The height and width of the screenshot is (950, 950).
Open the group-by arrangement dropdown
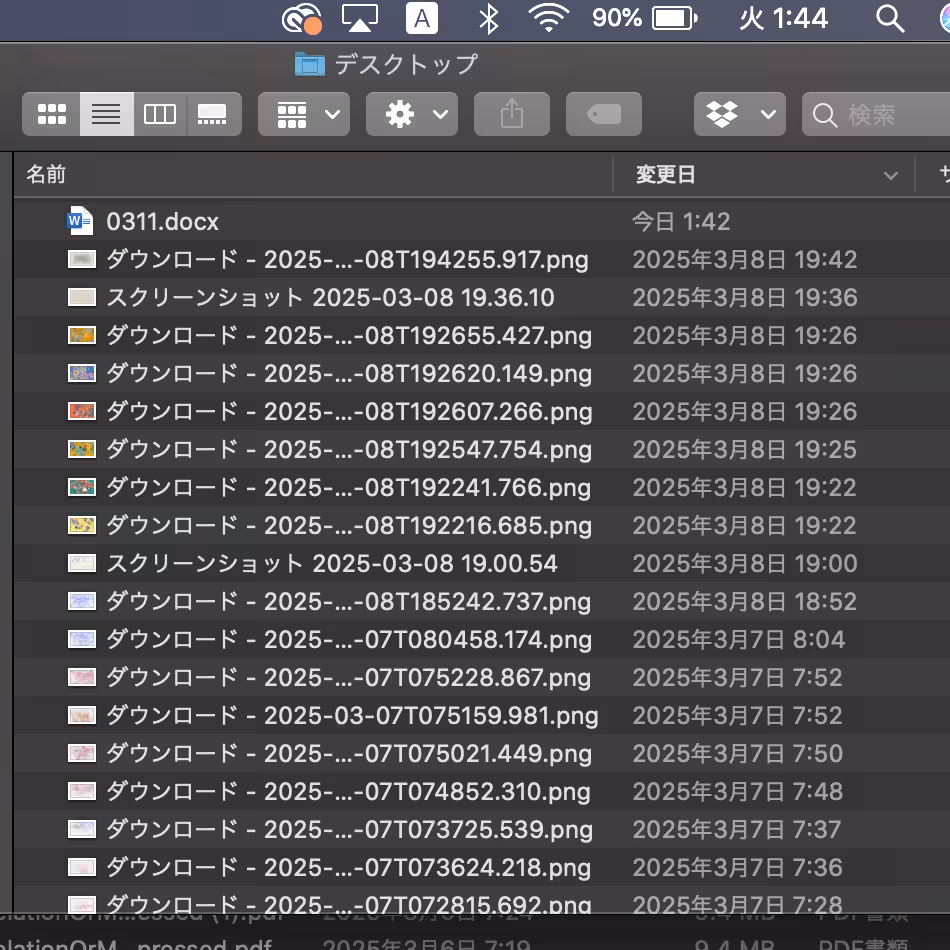pos(304,114)
